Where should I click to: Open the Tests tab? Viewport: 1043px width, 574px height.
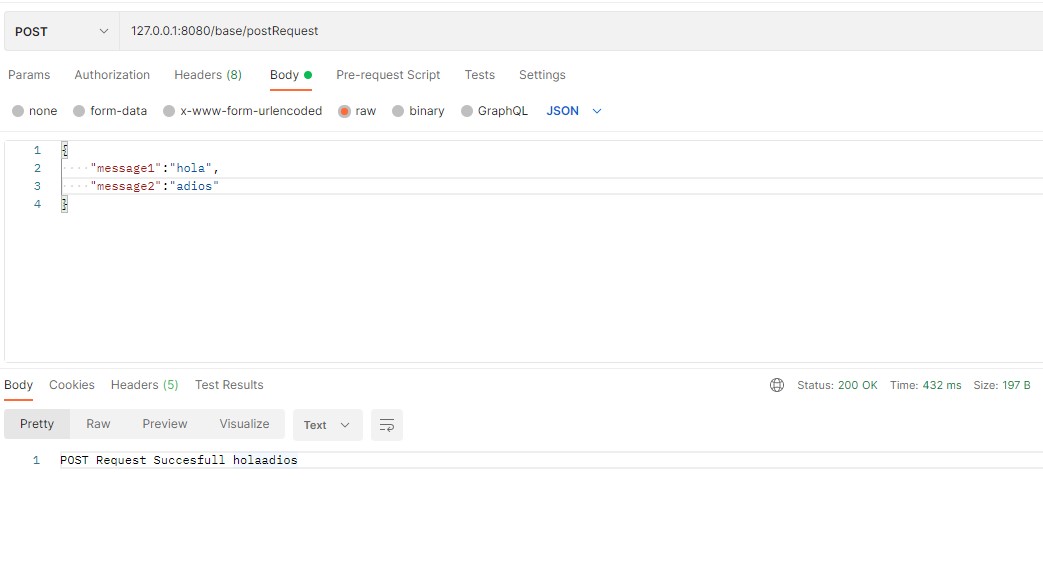pyautogui.click(x=479, y=75)
